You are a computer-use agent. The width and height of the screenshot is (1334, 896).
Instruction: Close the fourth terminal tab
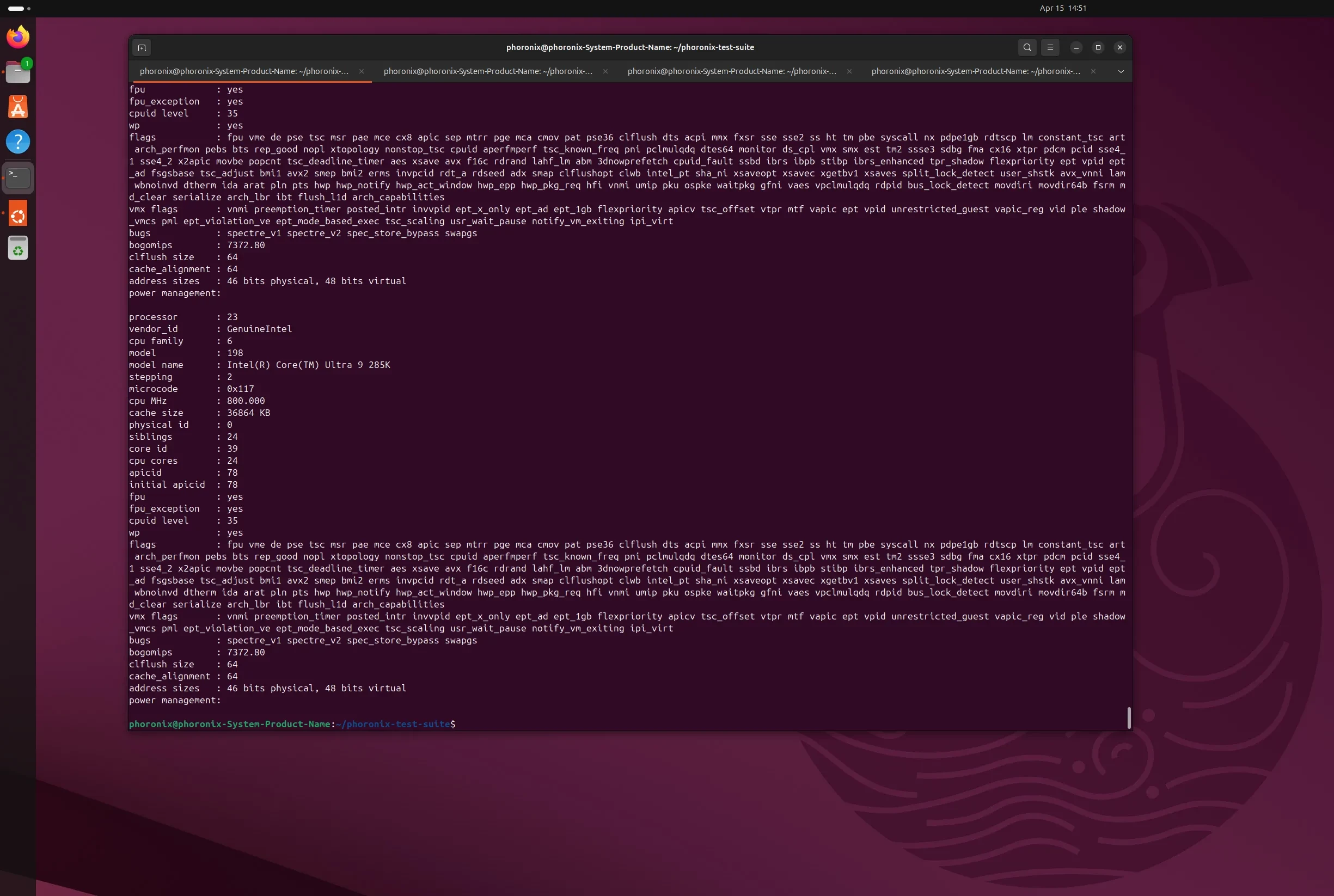(x=1093, y=71)
